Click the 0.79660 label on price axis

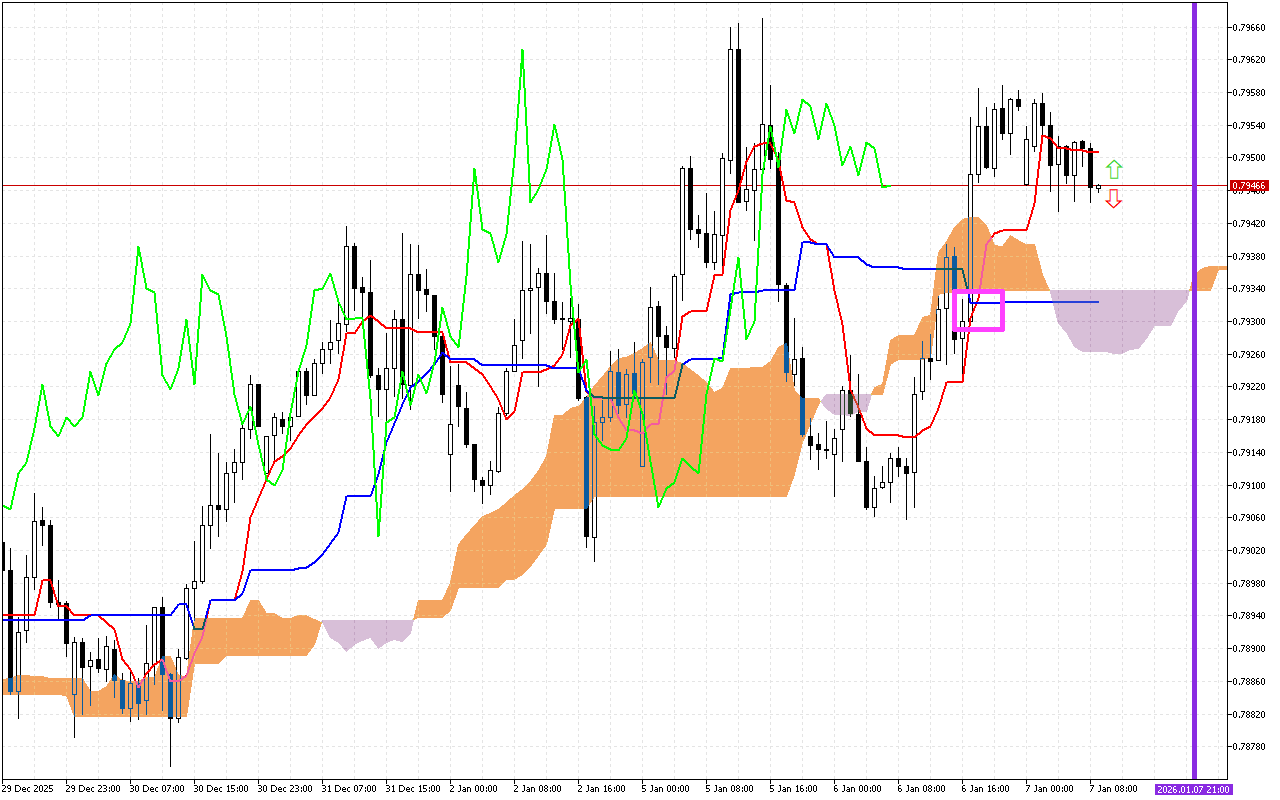point(1251,27)
